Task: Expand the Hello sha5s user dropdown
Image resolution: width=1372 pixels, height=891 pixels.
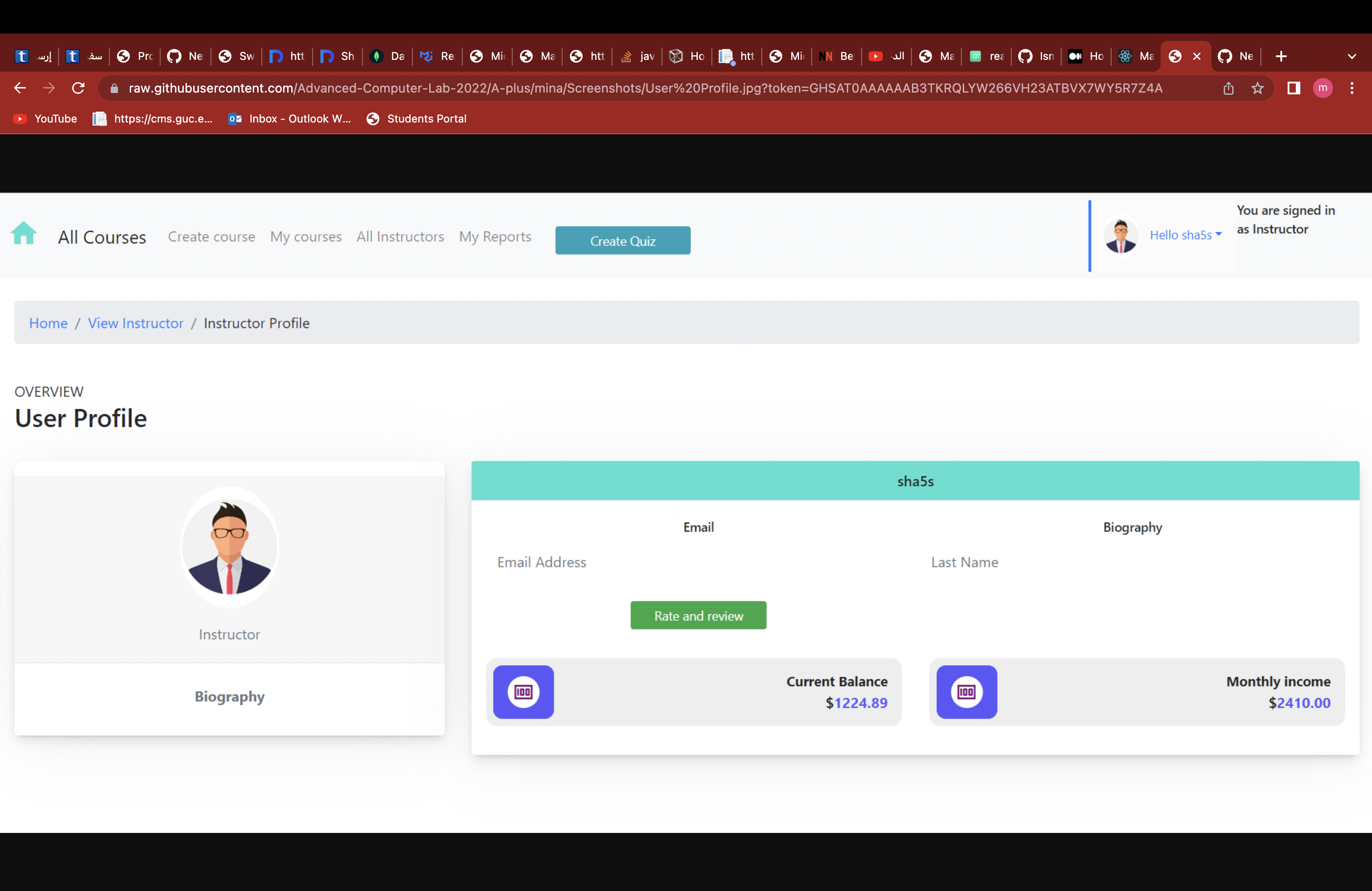Action: click(x=1185, y=235)
